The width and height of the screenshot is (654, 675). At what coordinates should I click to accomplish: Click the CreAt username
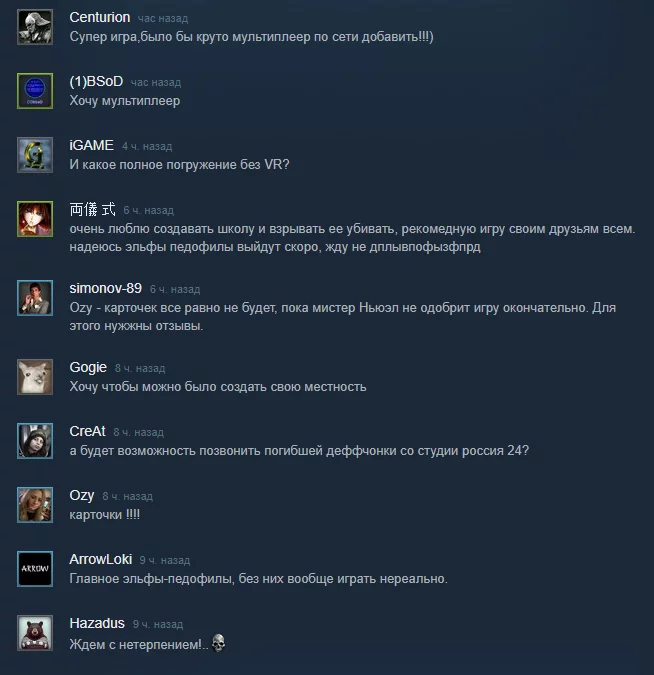87,431
